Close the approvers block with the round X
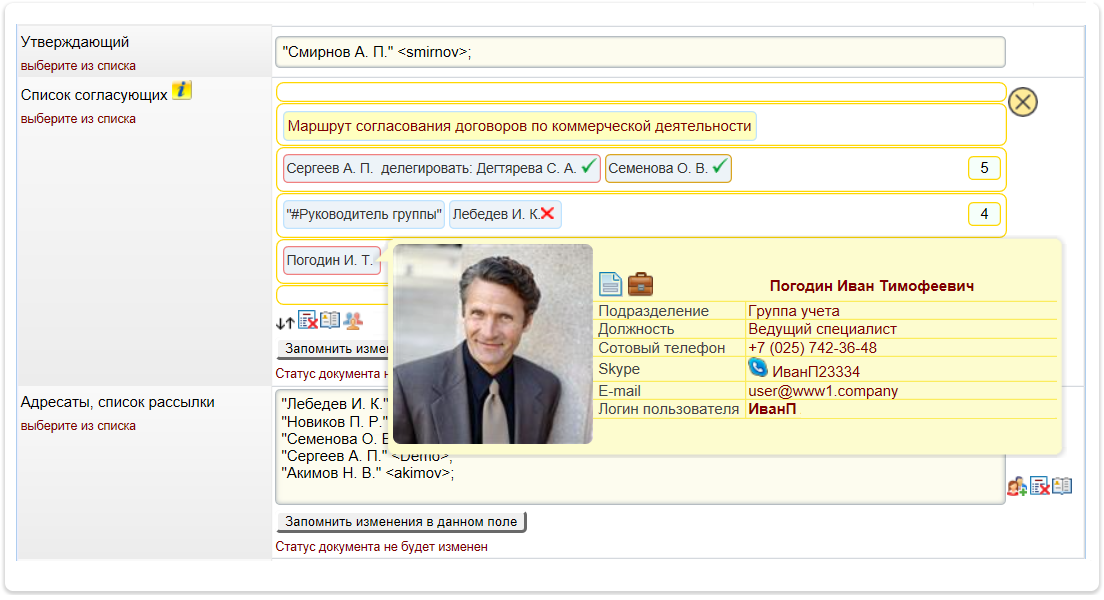This screenshot has height=600, width=1104. point(1022,100)
